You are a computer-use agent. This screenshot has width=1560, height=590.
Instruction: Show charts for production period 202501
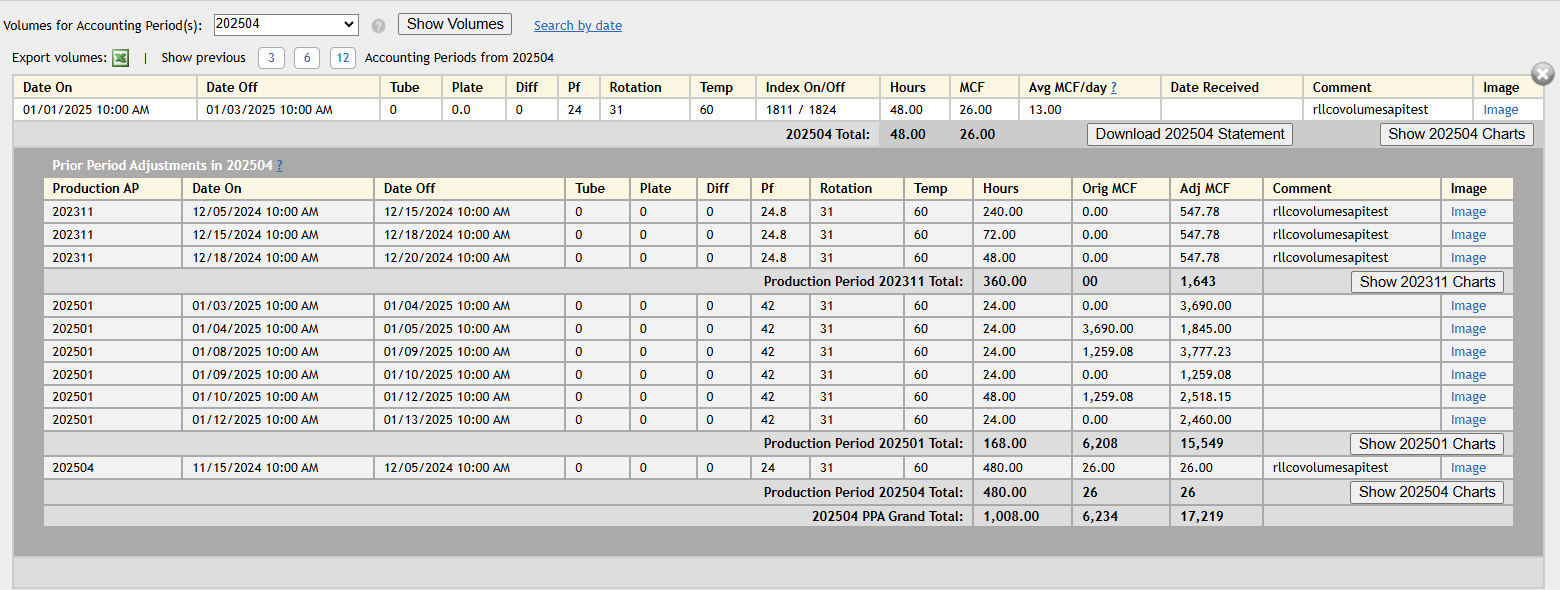[x=1427, y=444]
